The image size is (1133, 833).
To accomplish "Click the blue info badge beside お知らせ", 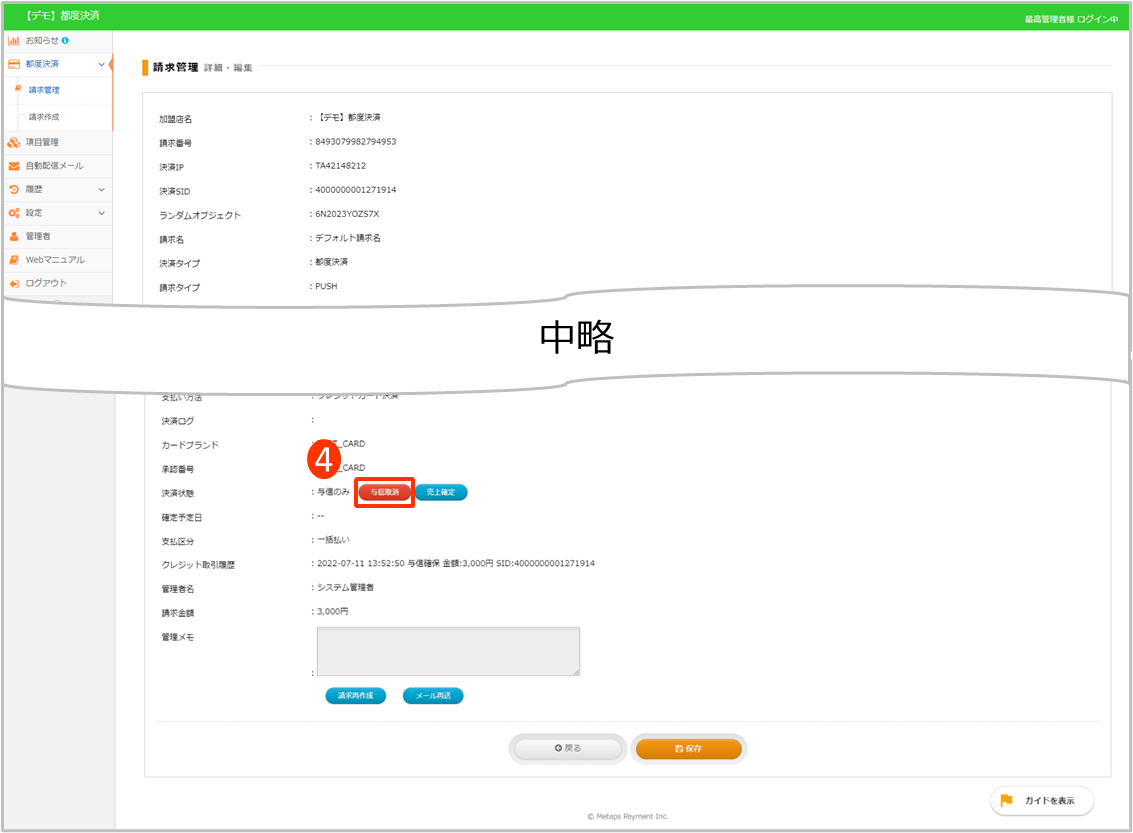I will click(x=65, y=41).
